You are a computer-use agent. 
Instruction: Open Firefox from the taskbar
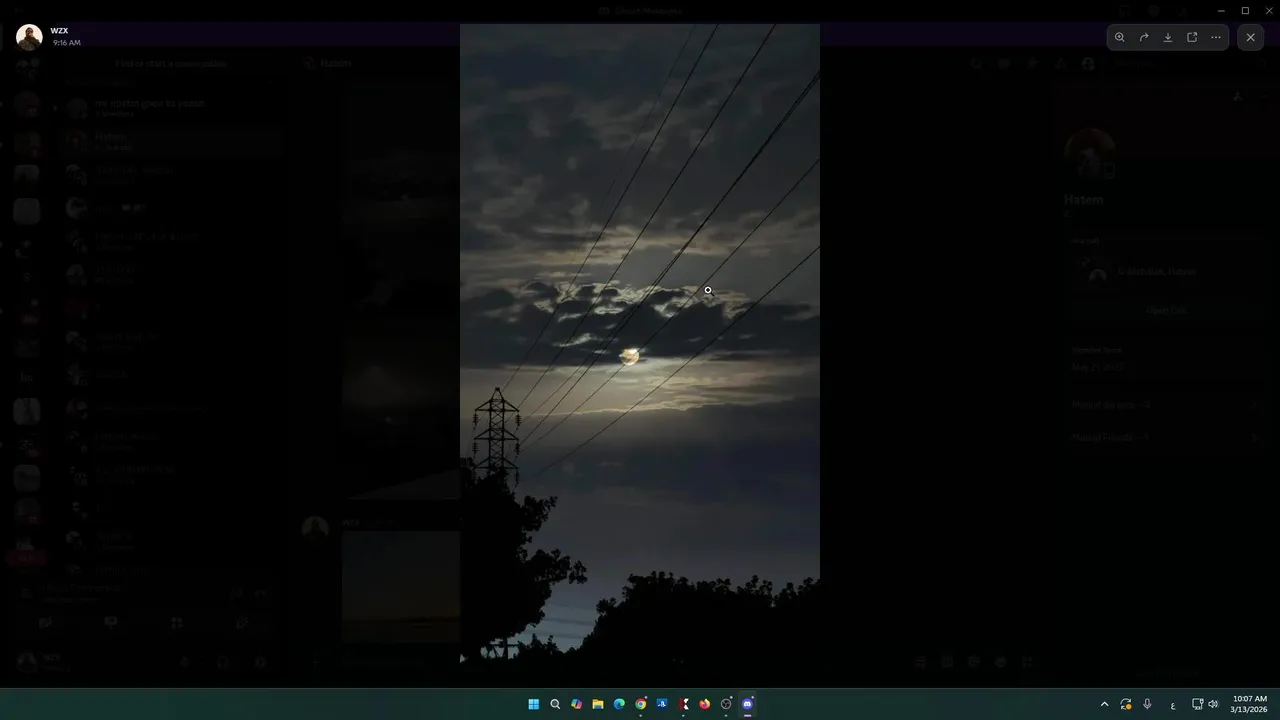point(705,704)
